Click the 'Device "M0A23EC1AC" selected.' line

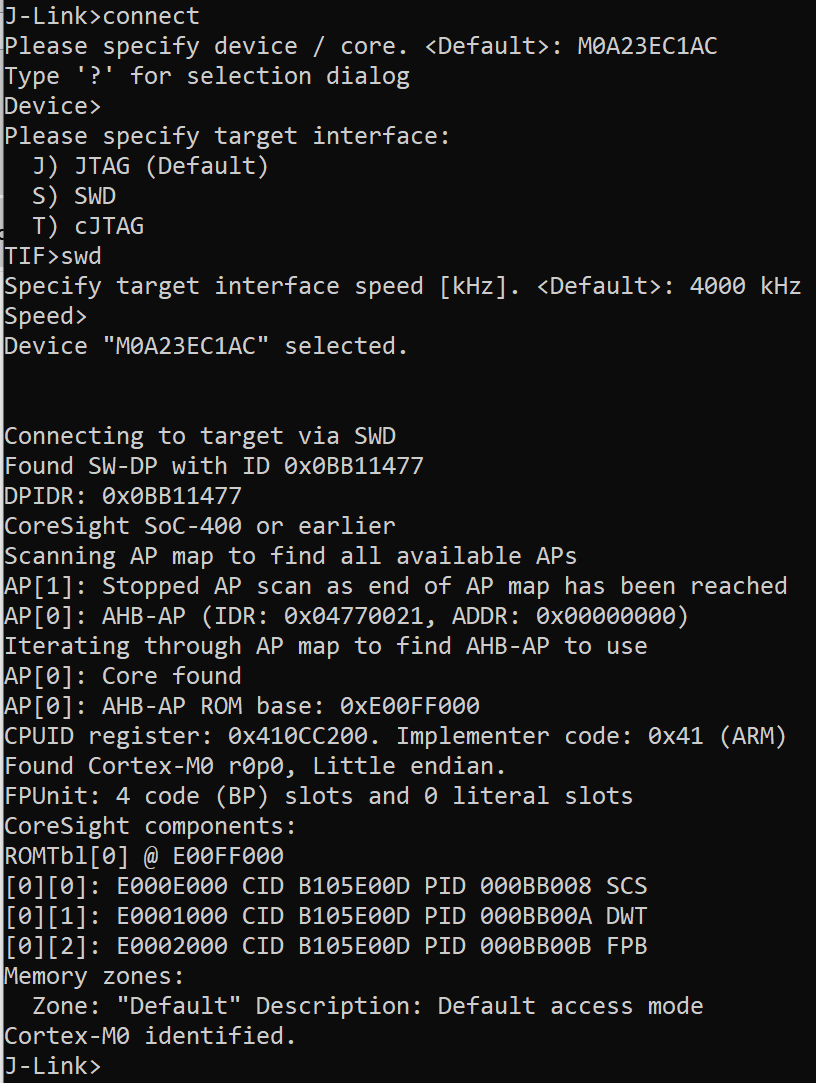206,346
